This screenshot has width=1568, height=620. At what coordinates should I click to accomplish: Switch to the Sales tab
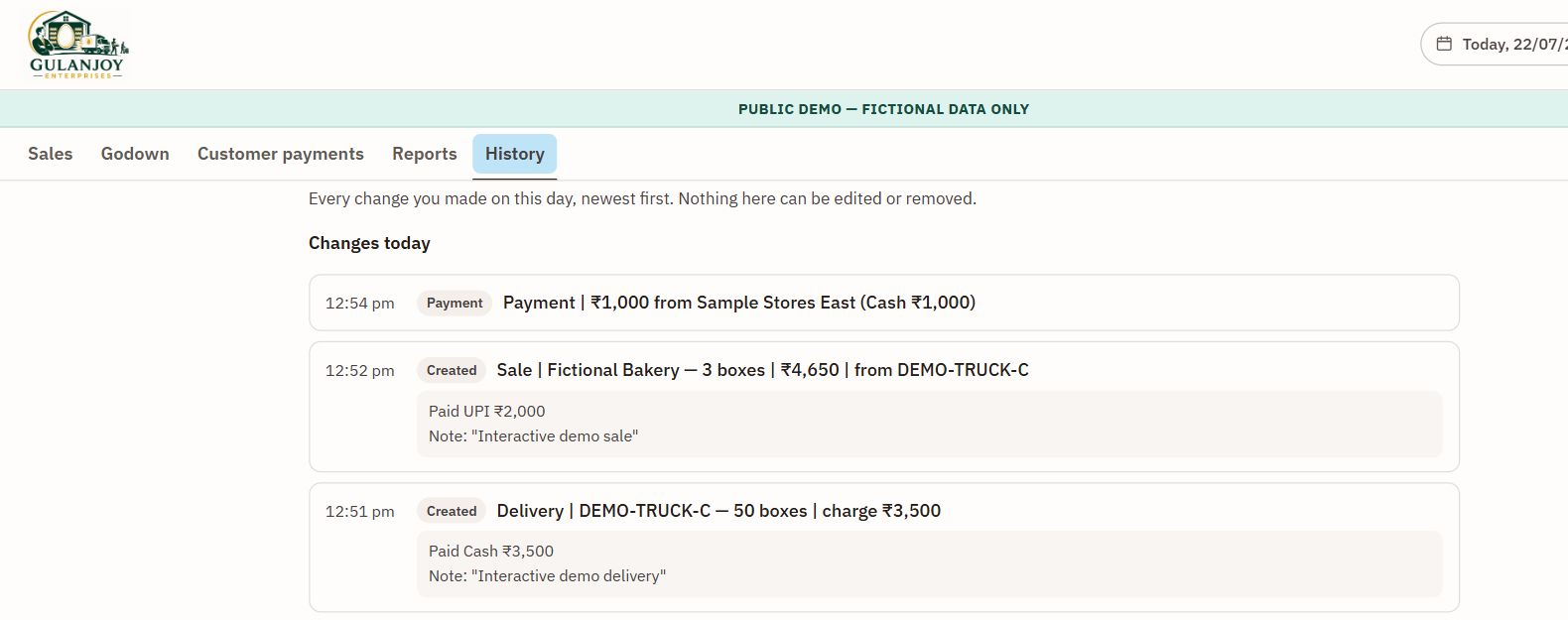pyautogui.click(x=51, y=154)
